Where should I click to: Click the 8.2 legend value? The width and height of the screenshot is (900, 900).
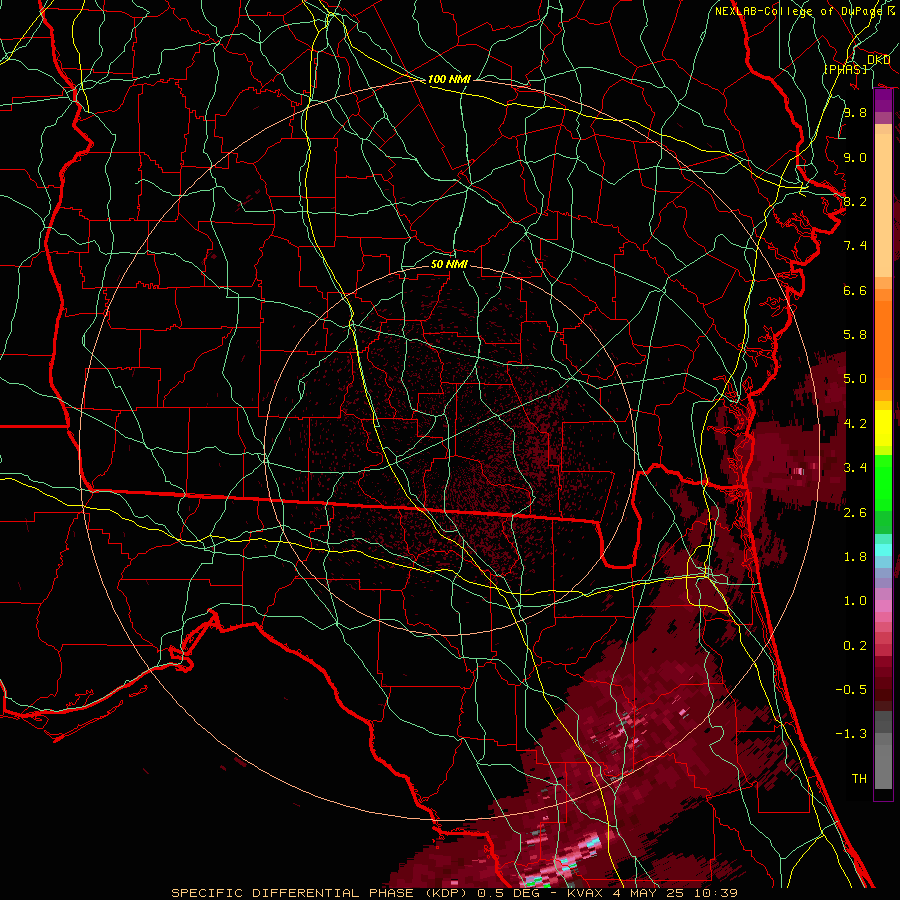[855, 201]
